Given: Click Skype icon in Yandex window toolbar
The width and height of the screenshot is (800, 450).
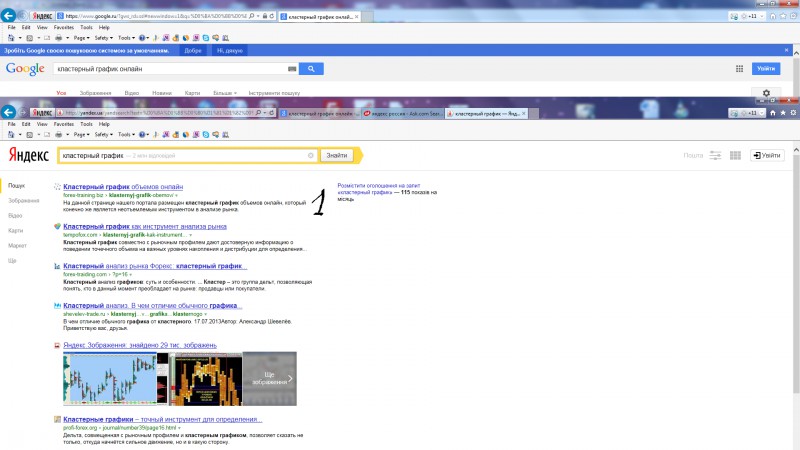Looking at the screenshot, I should [x=206, y=135].
